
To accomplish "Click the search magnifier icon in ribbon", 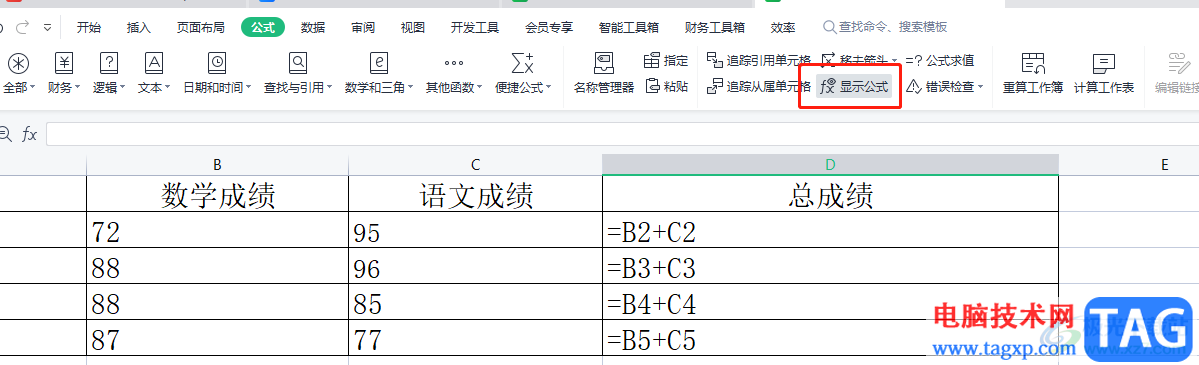I will [x=830, y=28].
